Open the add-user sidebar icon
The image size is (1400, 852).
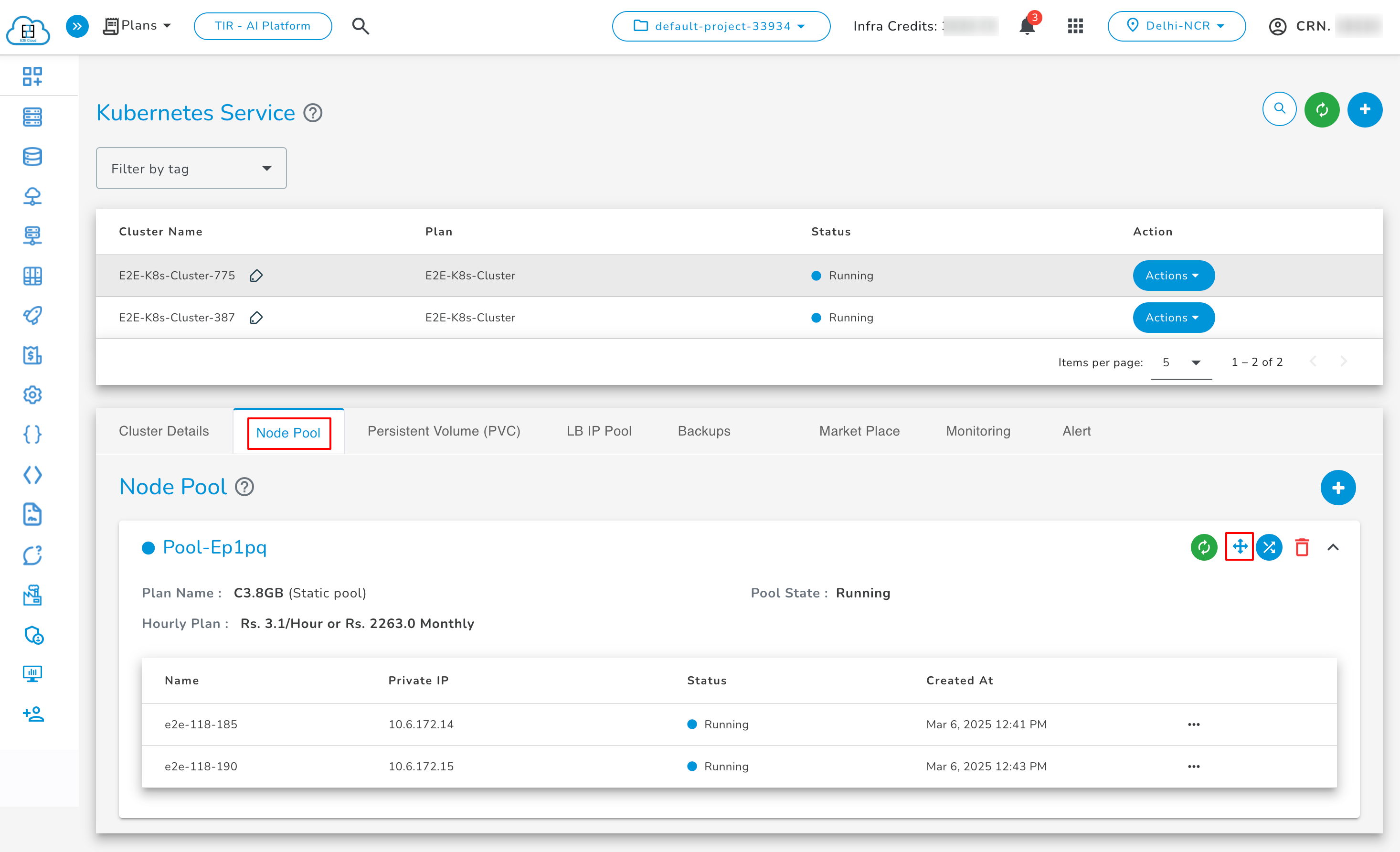pos(32,714)
